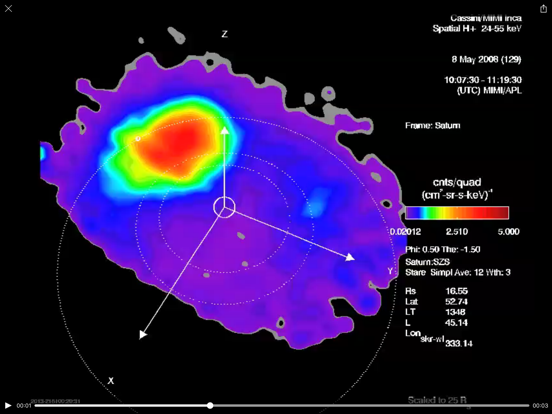Screen dimensions: 552x414
Task: Click the video progress slider handle
Action: [210, 406]
